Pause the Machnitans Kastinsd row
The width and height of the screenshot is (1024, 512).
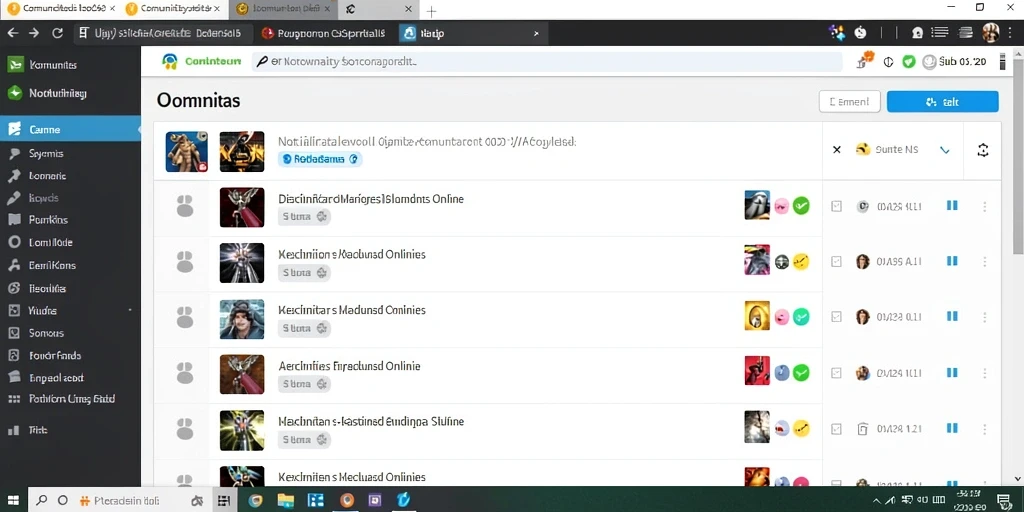coord(952,428)
